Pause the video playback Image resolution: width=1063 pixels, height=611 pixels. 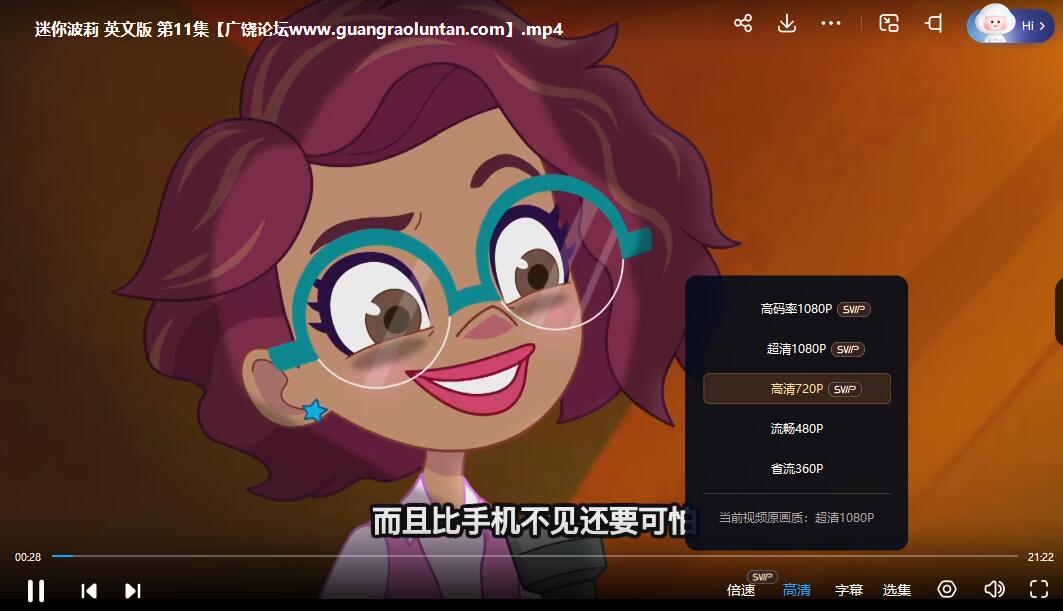tap(36, 591)
